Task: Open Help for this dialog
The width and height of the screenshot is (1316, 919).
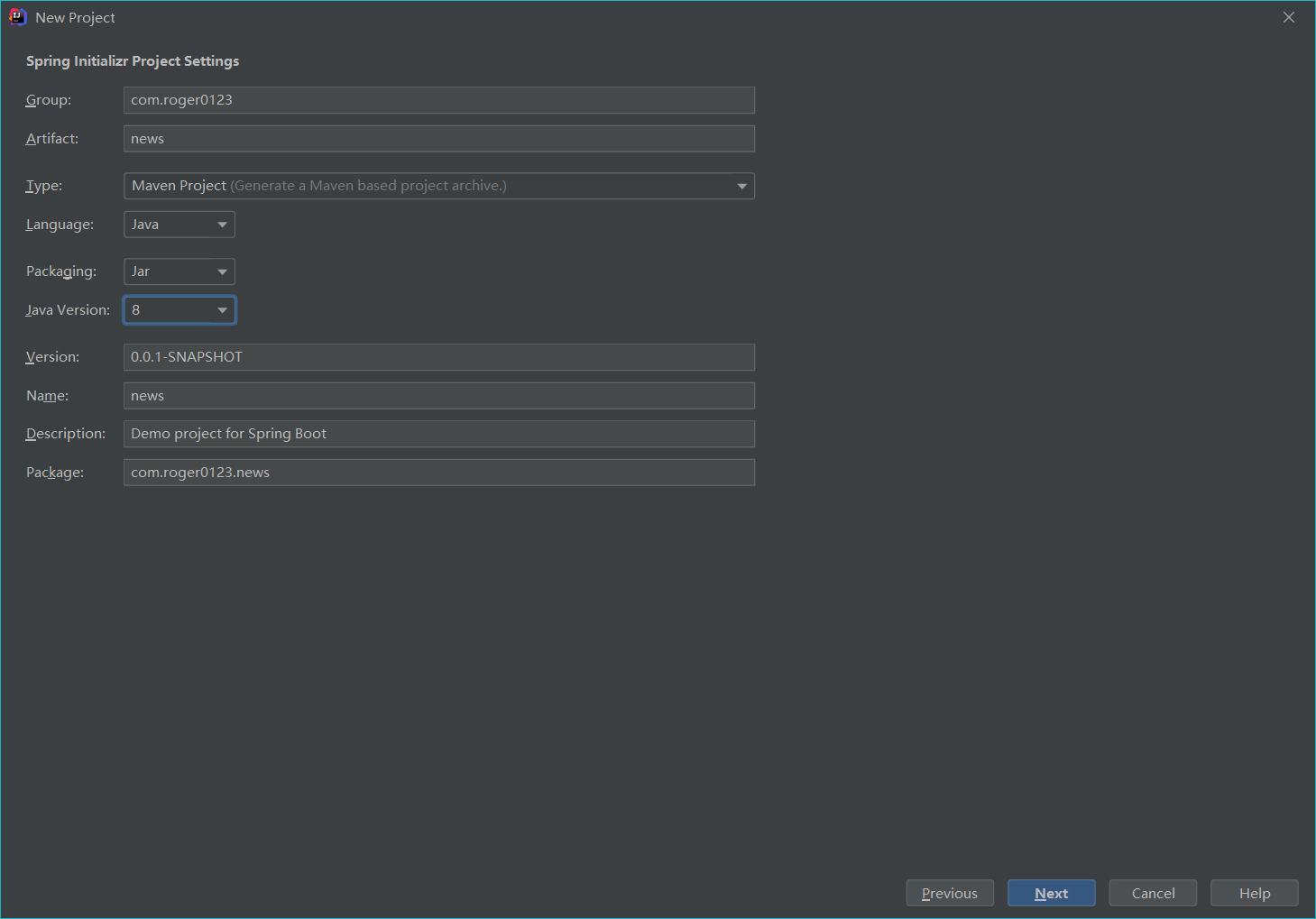Action: (x=1255, y=893)
